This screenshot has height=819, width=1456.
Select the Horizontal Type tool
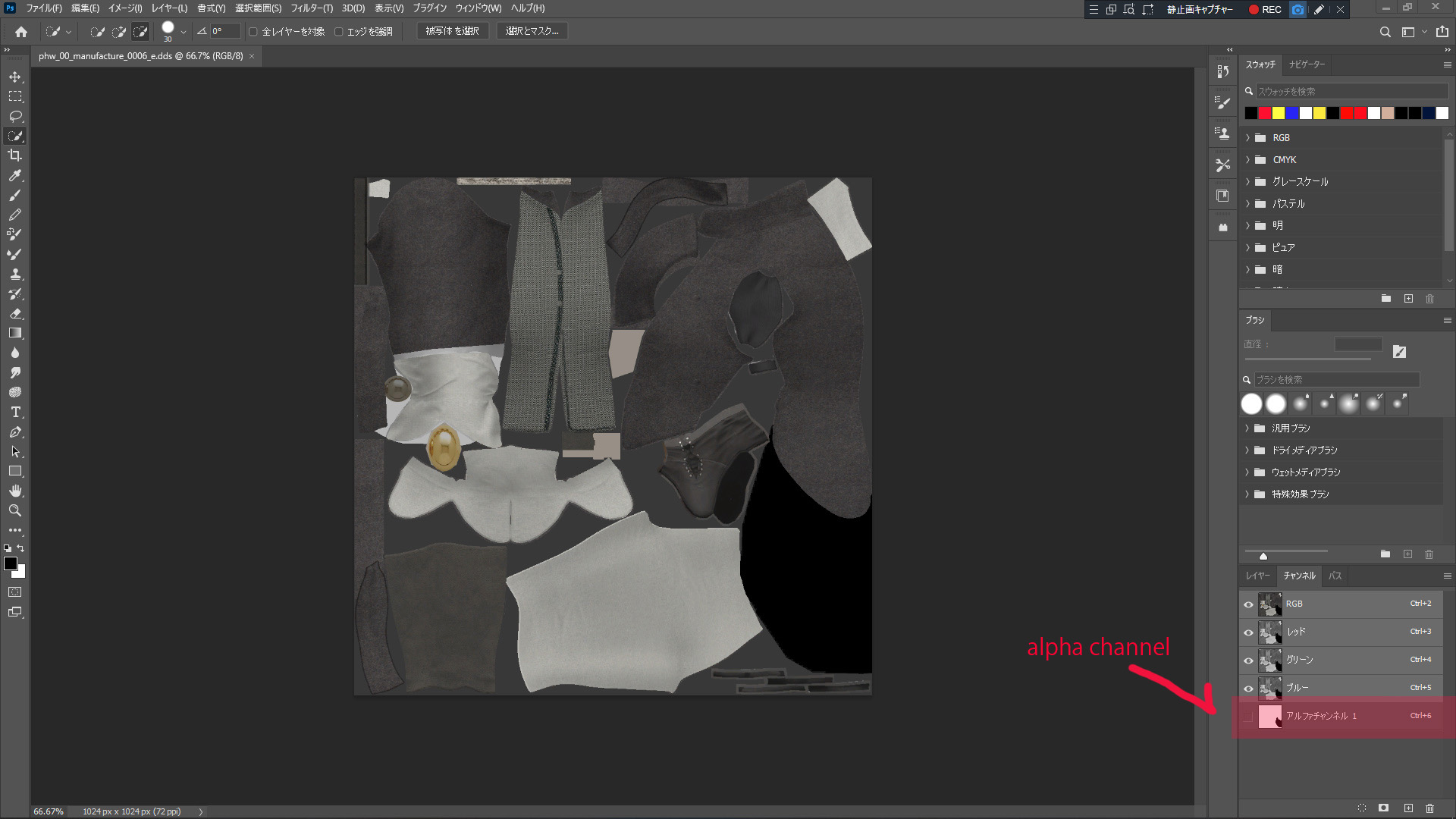[x=15, y=412]
